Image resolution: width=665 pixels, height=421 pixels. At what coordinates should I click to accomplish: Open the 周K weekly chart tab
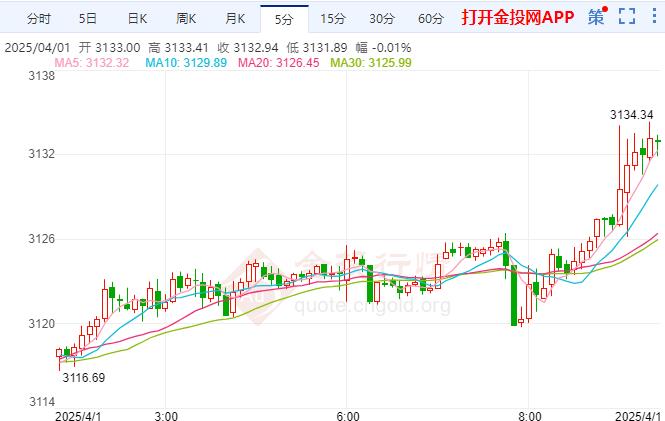(186, 19)
